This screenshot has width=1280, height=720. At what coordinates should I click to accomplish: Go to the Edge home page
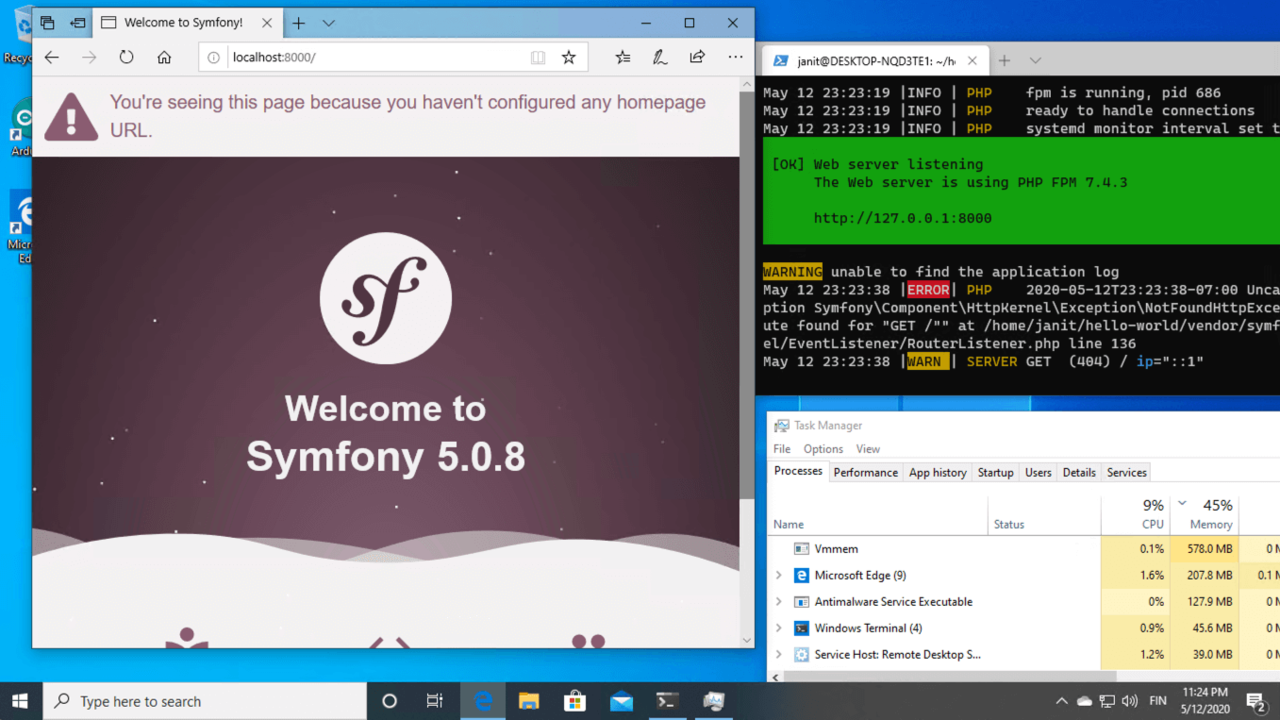164,57
